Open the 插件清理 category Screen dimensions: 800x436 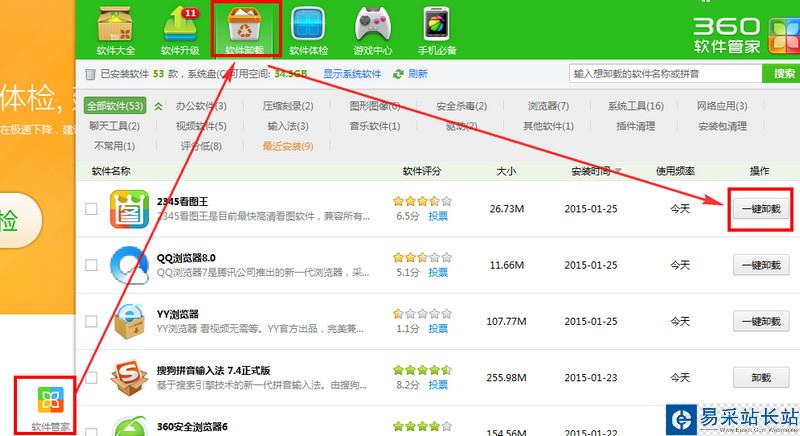[635, 126]
